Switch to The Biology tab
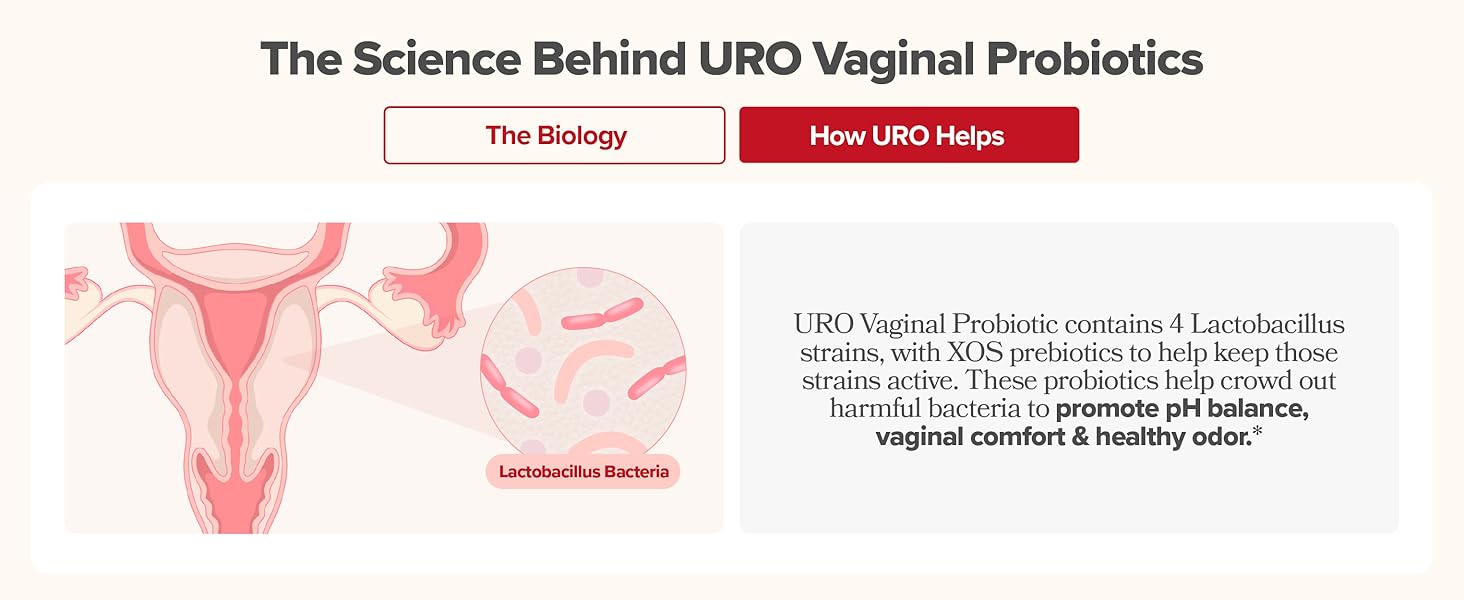Screen dimensions: 1464x600 555,135
